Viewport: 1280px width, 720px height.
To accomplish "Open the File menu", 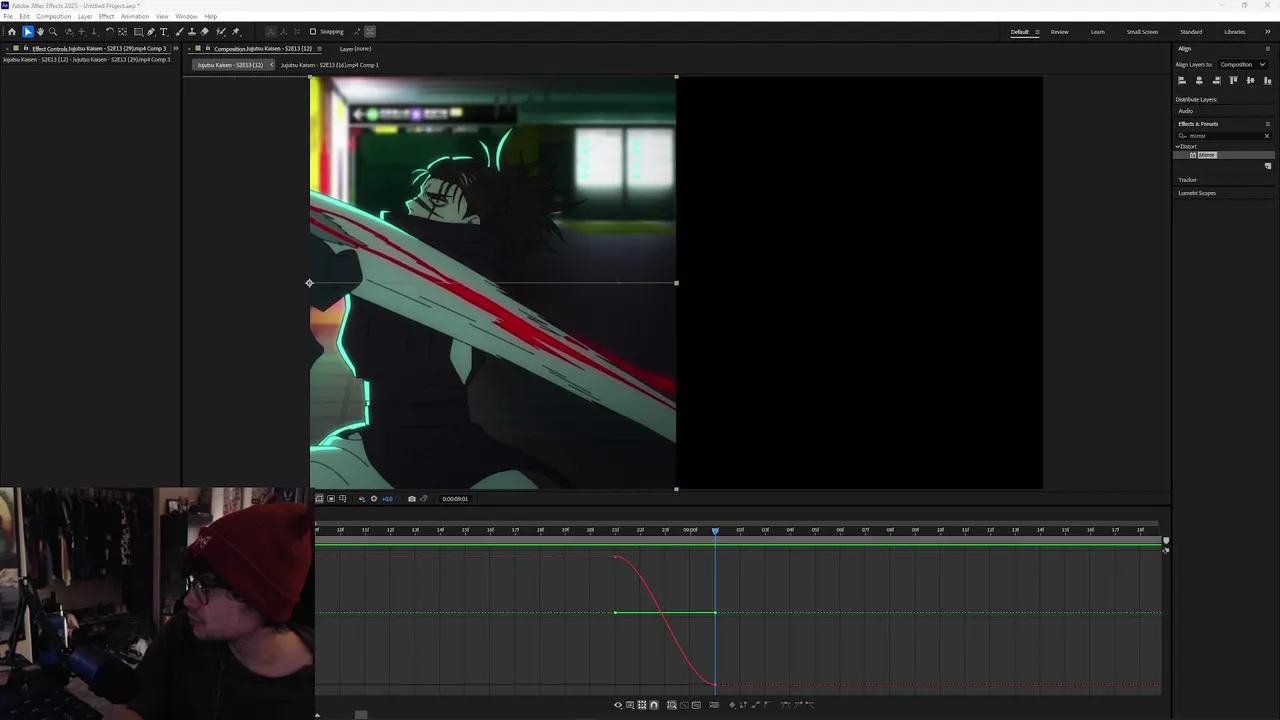I will 8,16.
